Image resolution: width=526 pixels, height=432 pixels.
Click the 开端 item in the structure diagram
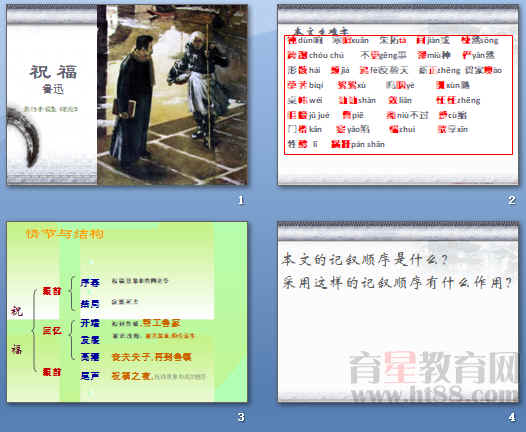point(90,323)
